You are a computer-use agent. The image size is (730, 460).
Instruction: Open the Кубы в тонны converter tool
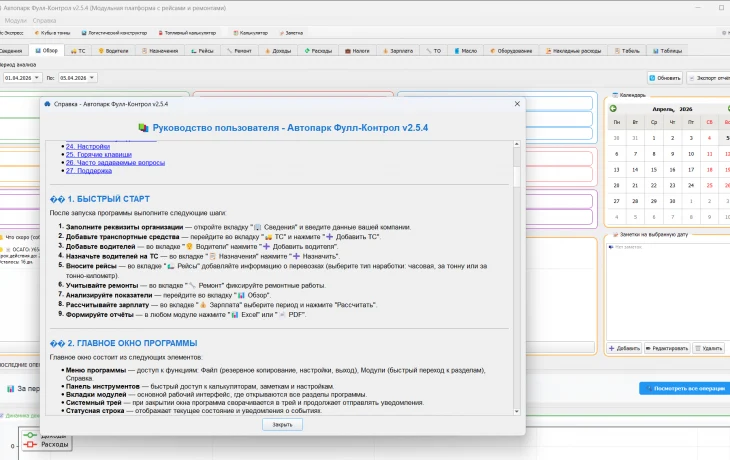click(52, 33)
